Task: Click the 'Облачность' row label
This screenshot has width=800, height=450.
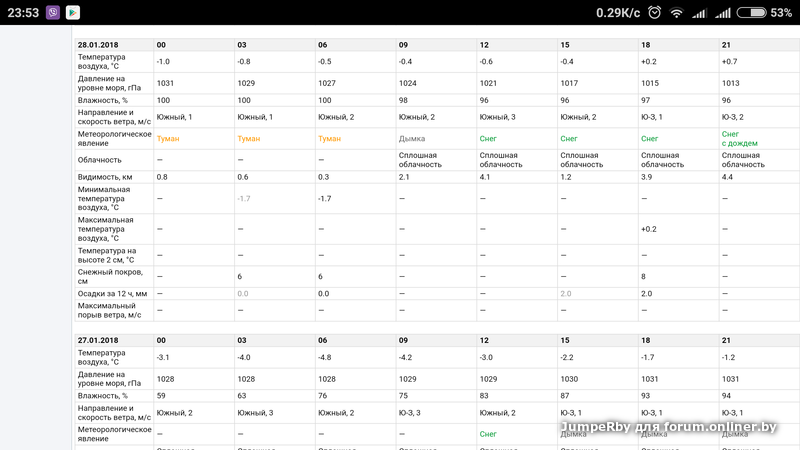Action: [x=99, y=160]
